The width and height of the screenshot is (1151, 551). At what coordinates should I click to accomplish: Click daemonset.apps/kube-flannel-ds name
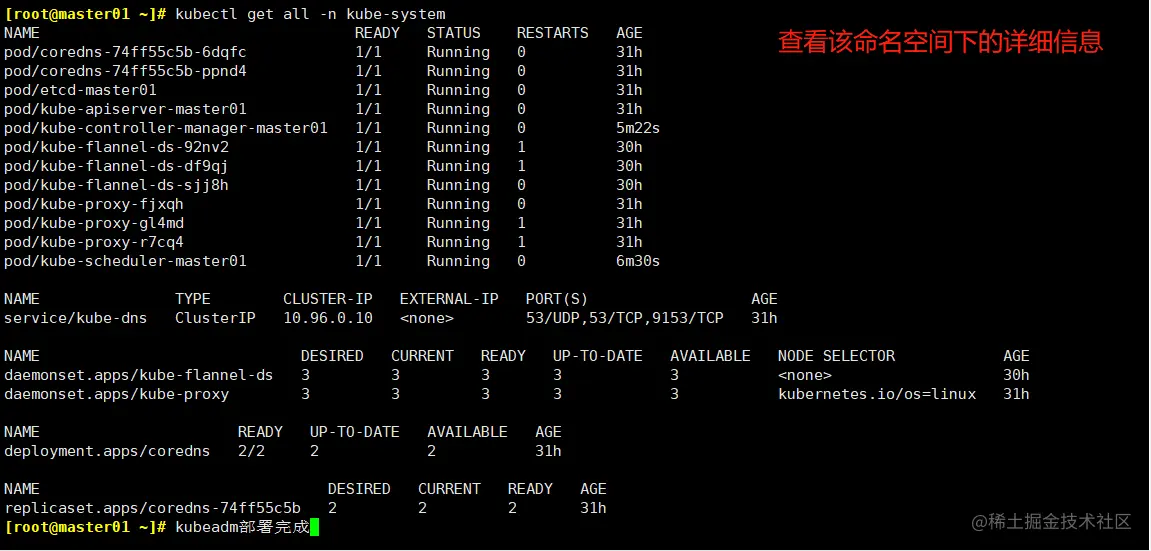(x=138, y=376)
